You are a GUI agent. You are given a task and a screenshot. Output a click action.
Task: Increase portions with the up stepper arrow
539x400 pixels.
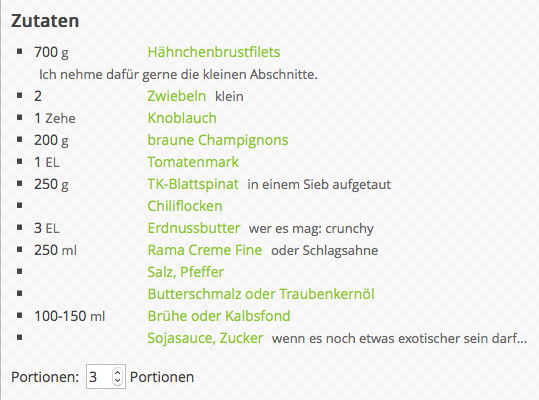[x=117, y=373]
